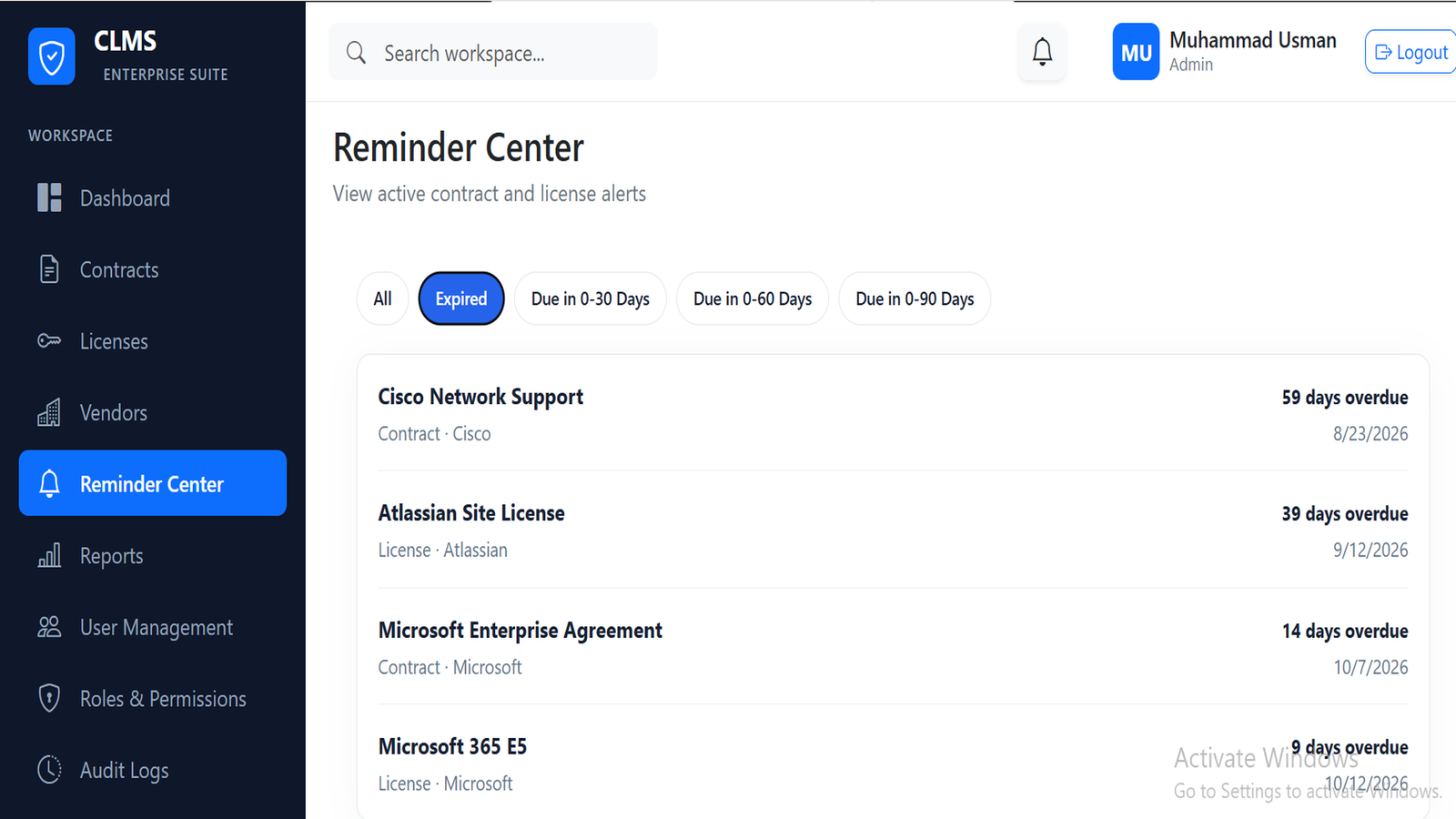The image size is (1456, 819).
Task: Click the 8/23/2026 date
Action: tap(1370, 434)
